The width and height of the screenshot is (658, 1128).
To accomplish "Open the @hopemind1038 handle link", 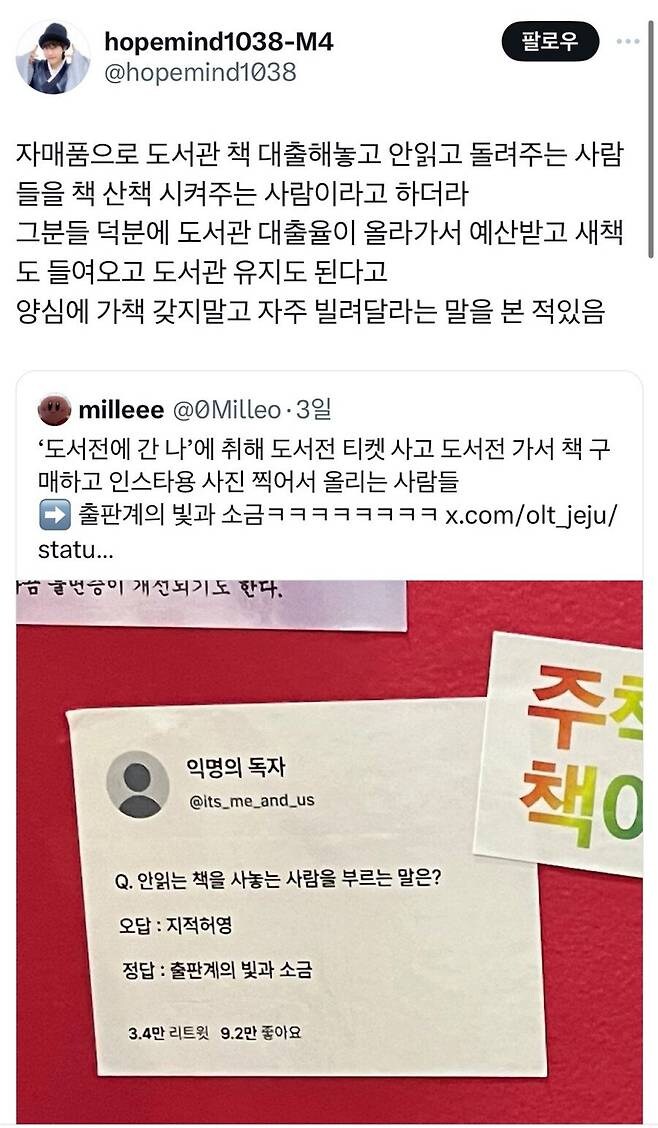I will pyautogui.click(x=200, y=73).
